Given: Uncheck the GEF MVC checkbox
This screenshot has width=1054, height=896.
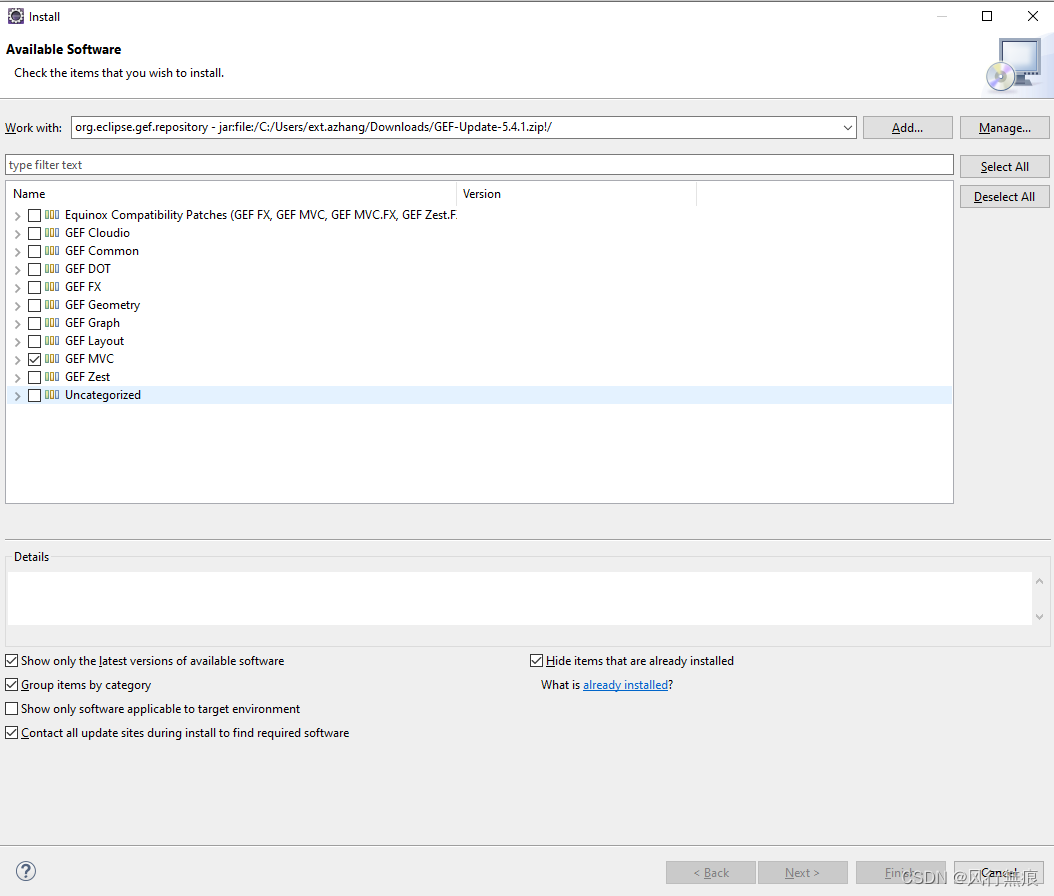Looking at the screenshot, I should click(x=34, y=360).
